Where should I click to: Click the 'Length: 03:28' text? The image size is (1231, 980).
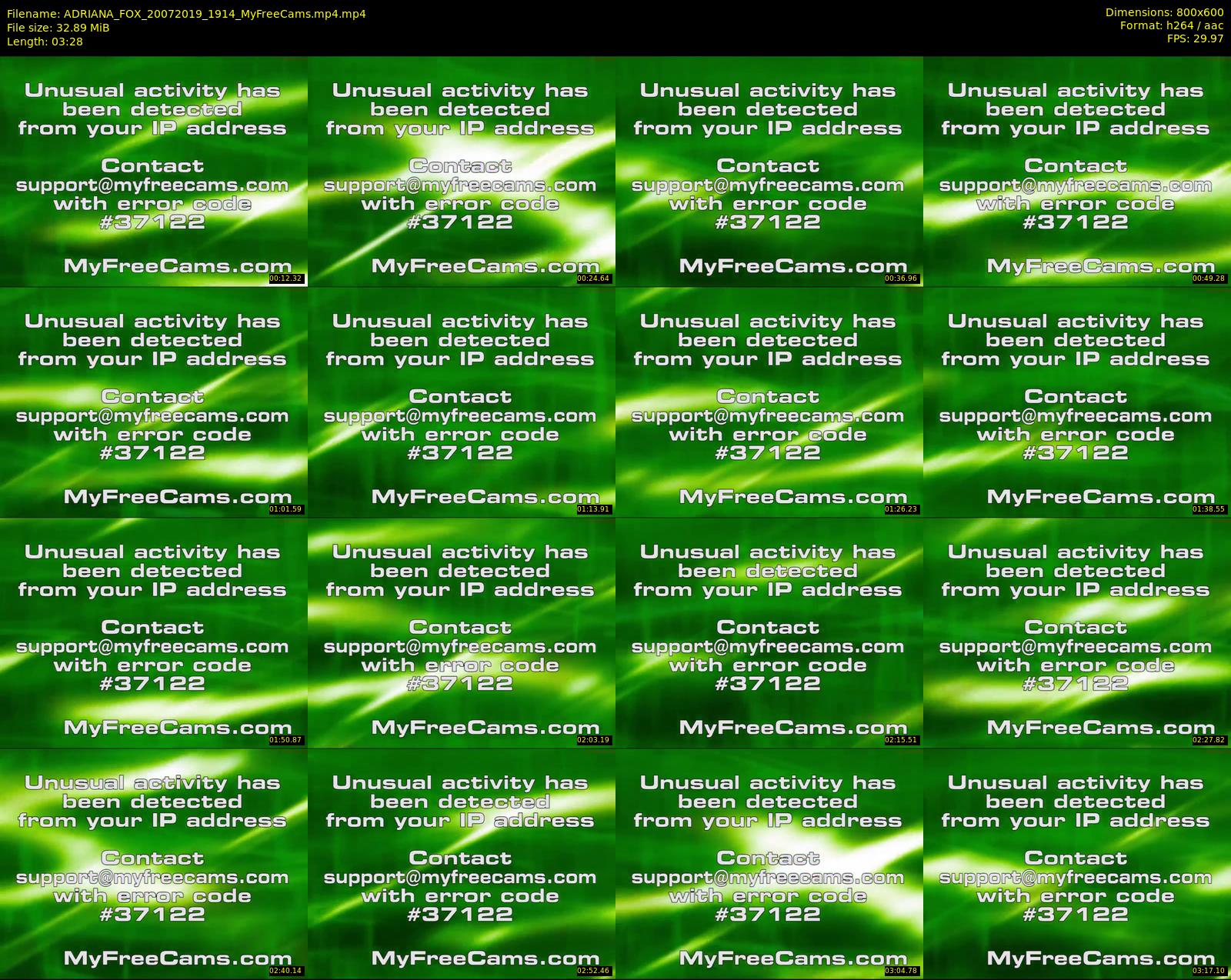click(45, 42)
